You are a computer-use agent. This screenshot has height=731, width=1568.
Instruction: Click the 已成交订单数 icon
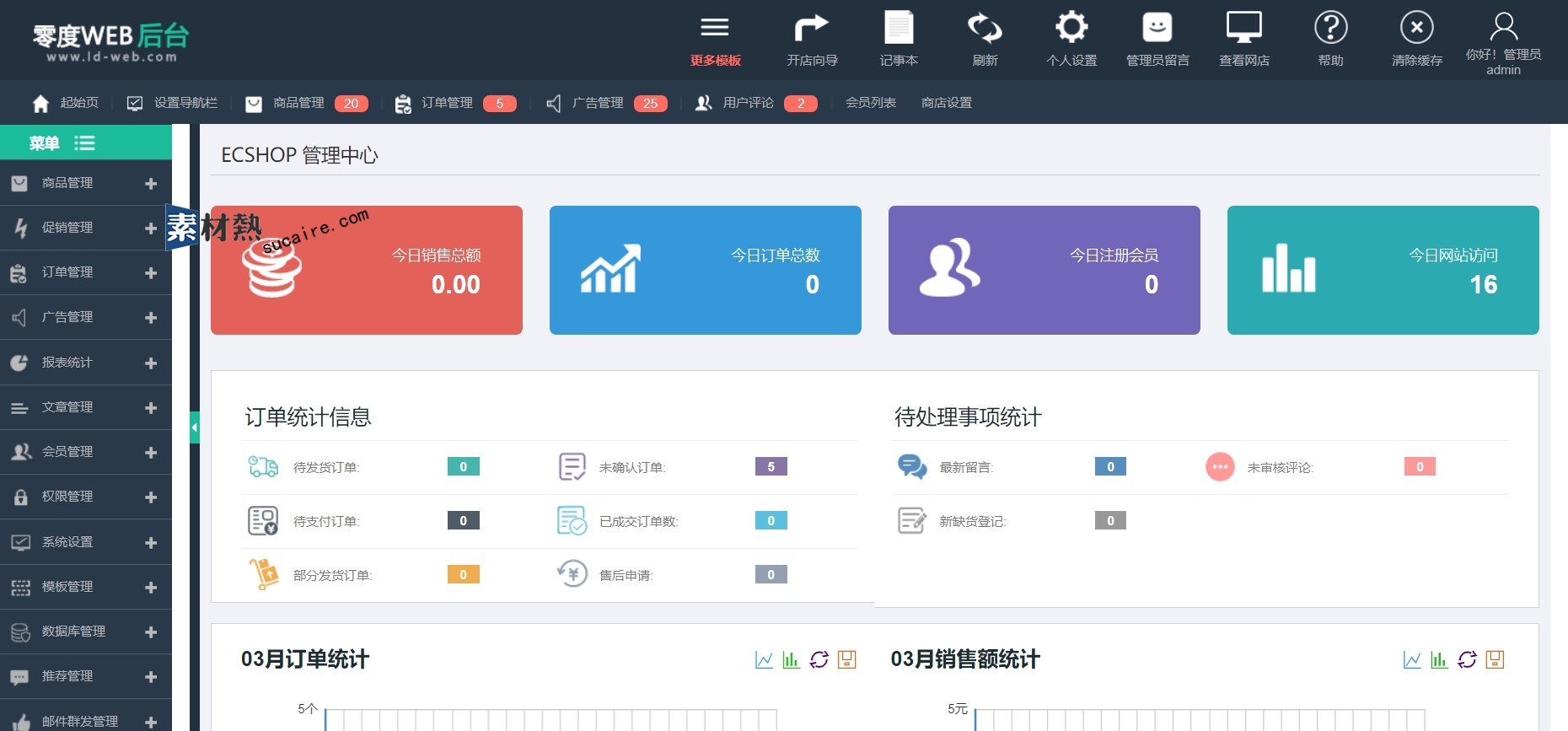(572, 520)
